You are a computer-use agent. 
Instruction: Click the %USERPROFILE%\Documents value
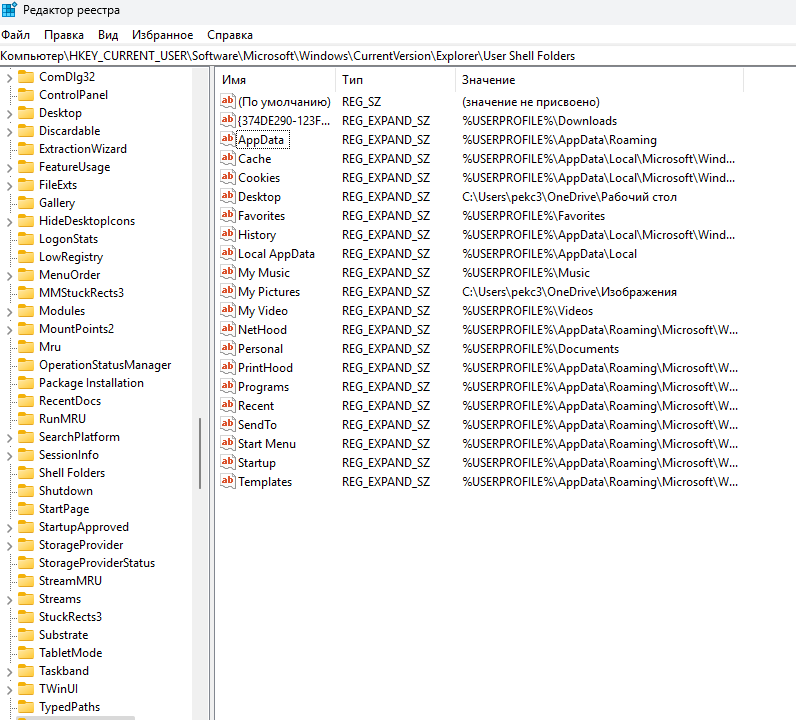[541, 349]
